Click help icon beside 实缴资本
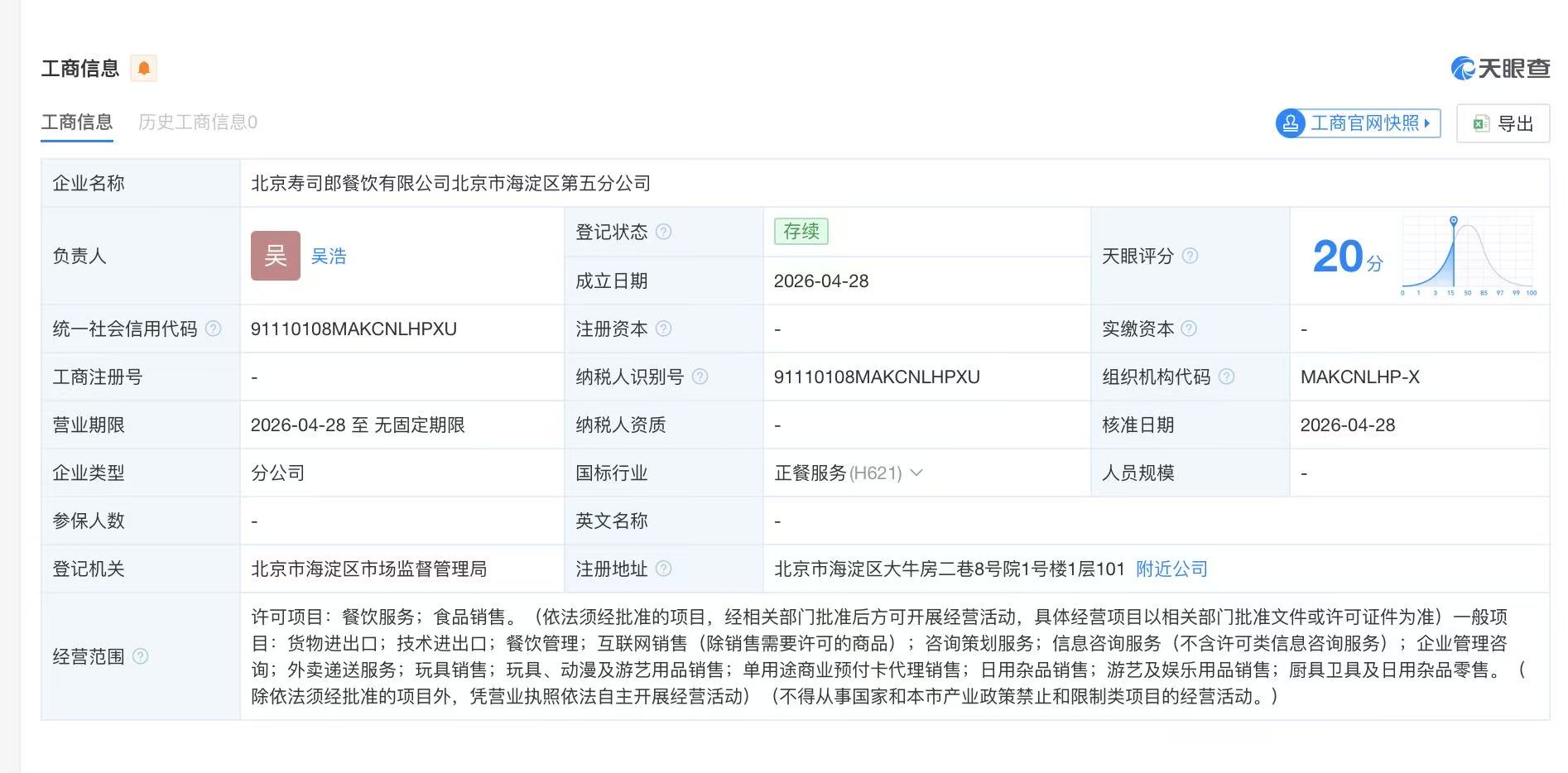The width and height of the screenshot is (1568, 773). click(x=1189, y=329)
